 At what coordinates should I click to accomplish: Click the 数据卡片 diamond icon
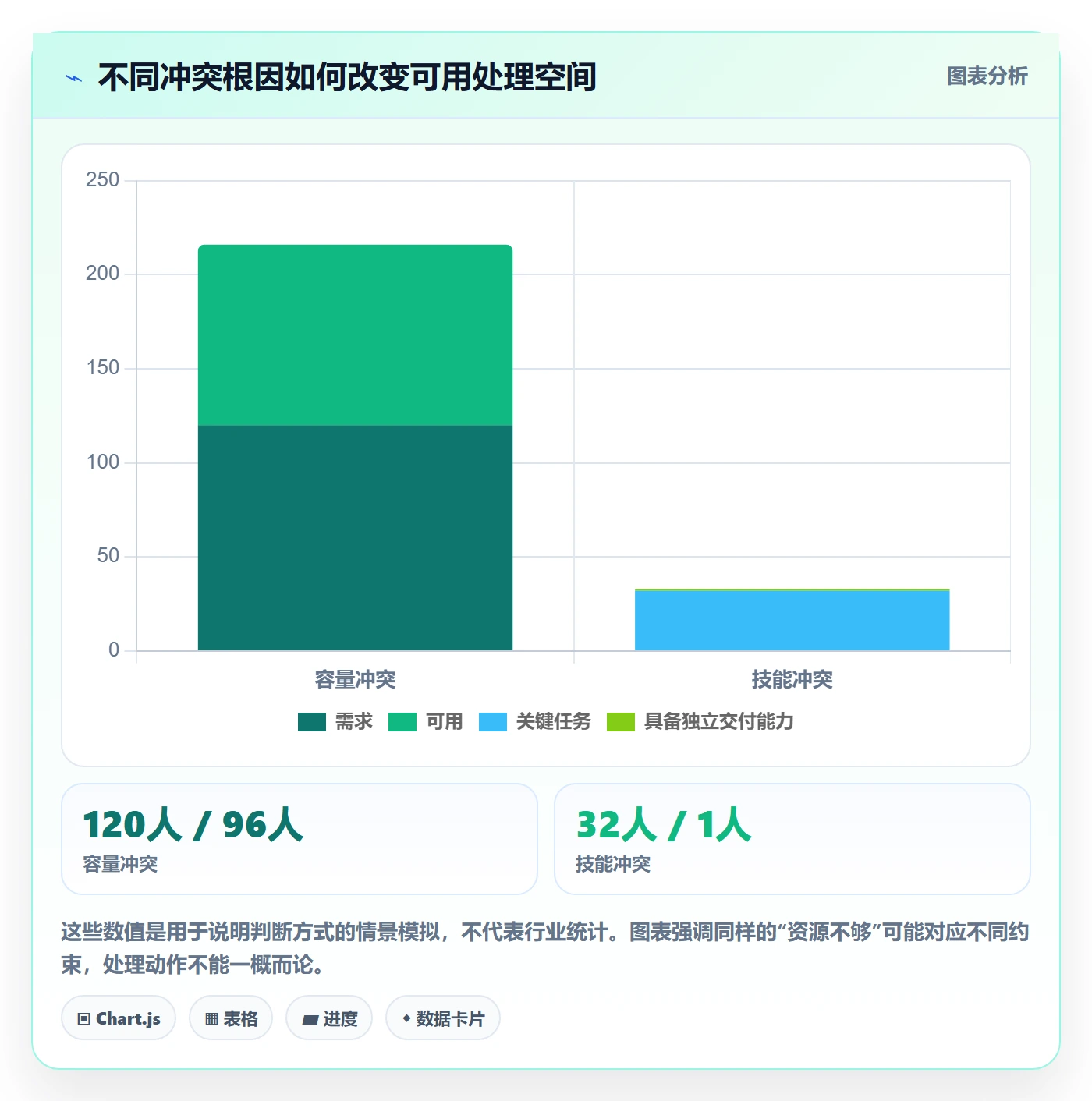tap(406, 1018)
